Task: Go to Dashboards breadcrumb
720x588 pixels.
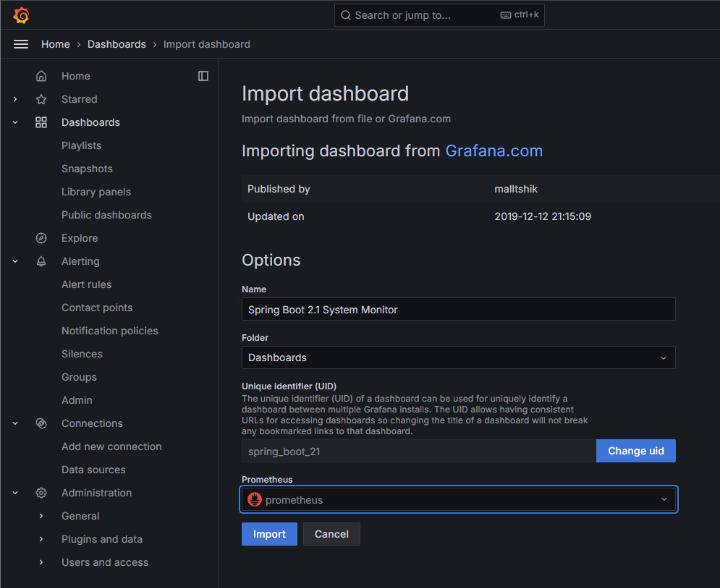Action: coord(117,44)
